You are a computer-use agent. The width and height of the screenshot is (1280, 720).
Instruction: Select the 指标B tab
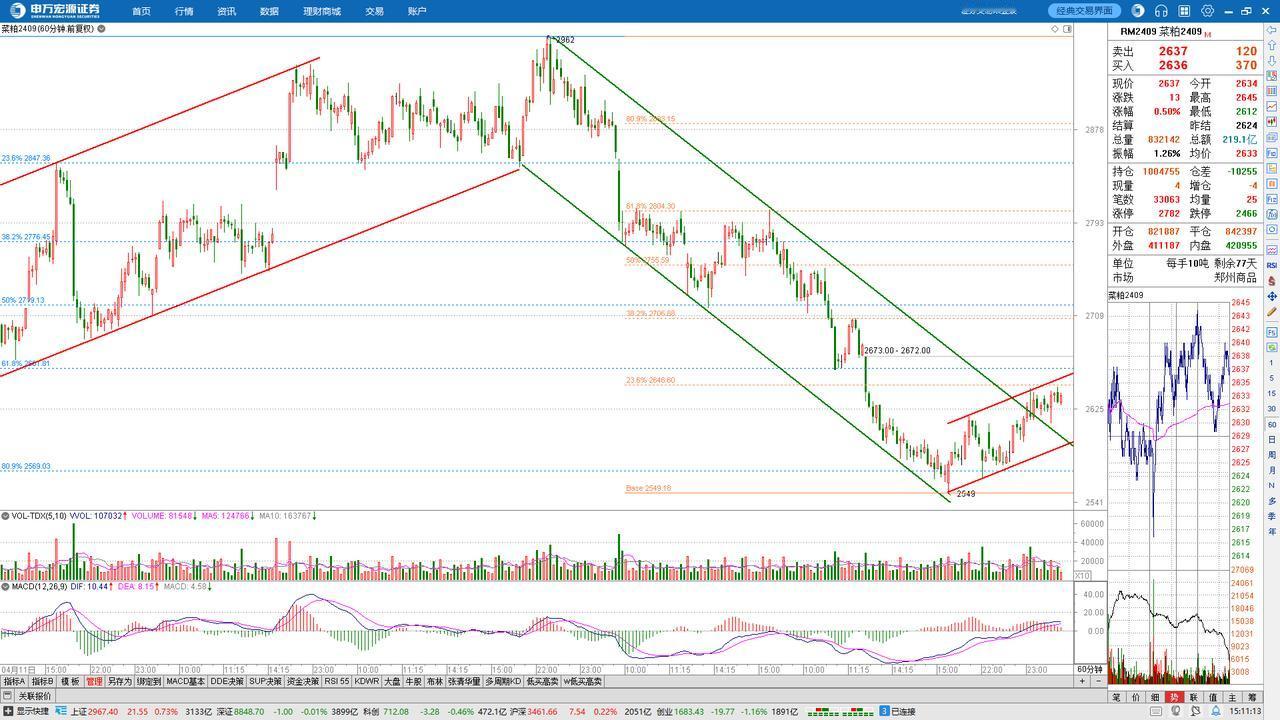(x=43, y=681)
